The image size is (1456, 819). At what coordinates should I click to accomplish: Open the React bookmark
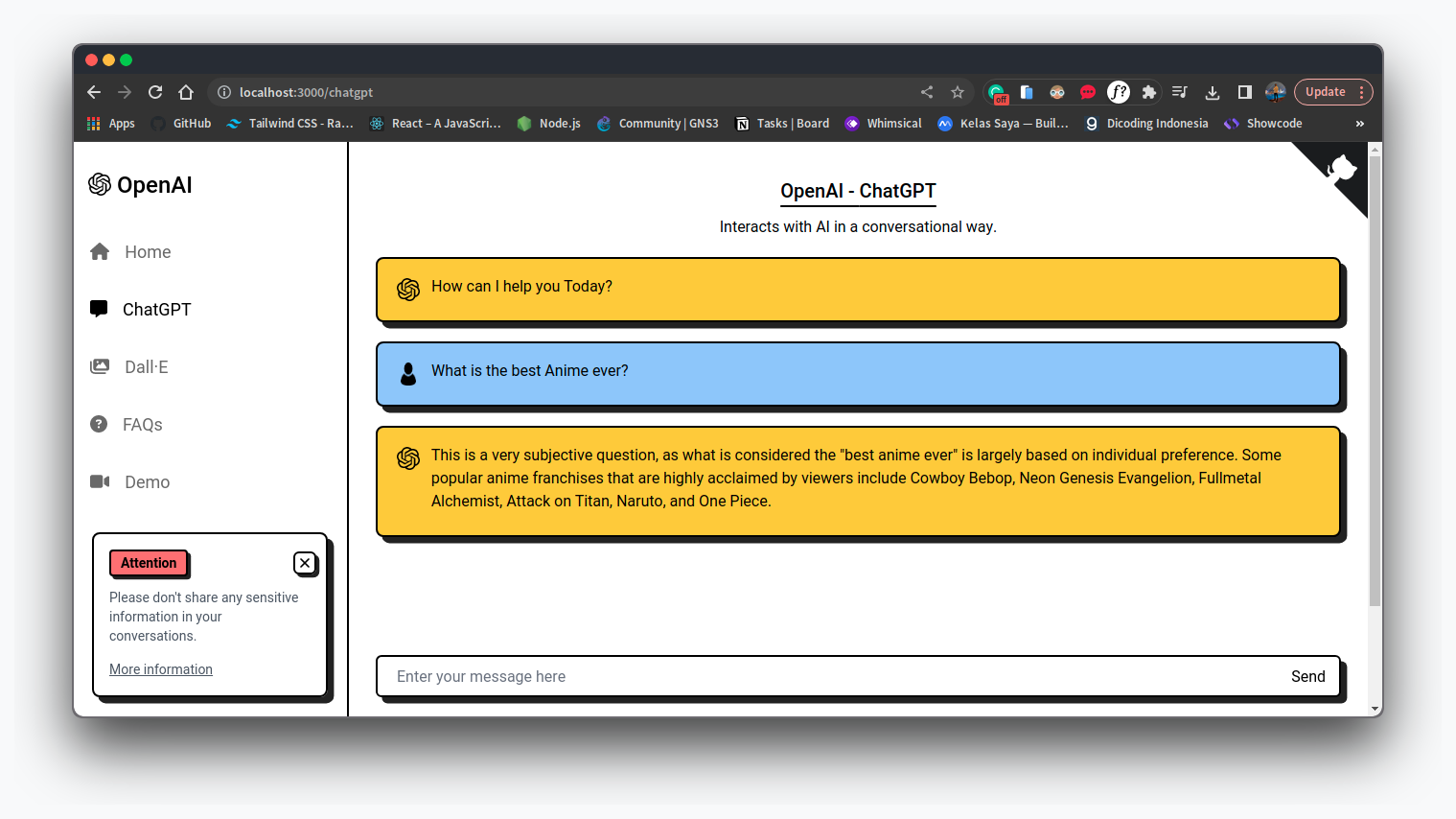(436, 124)
